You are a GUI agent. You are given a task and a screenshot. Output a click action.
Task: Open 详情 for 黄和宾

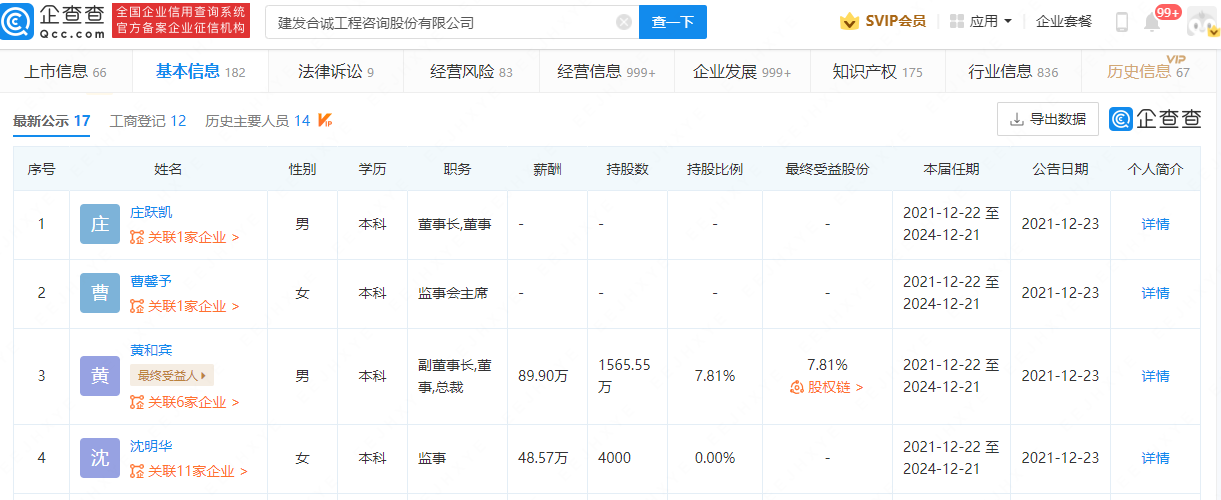coord(1155,376)
